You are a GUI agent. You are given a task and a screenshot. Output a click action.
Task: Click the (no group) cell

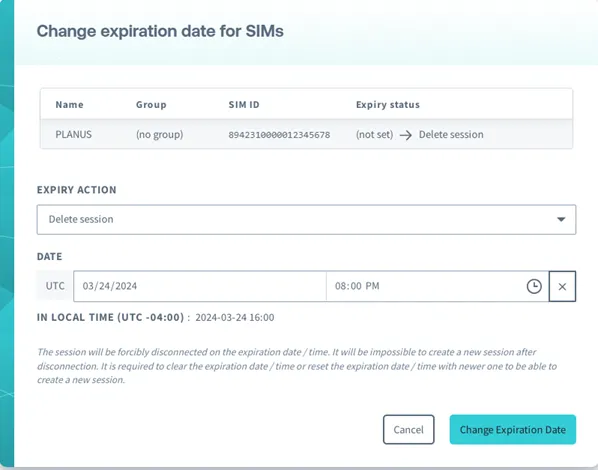click(x=159, y=135)
